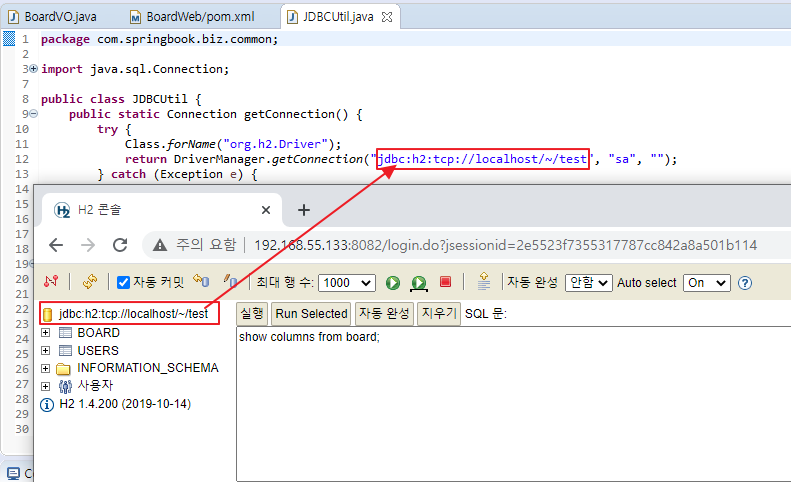791x482 pixels.
Task: Click the BOARD table icon
Action: coord(65,333)
